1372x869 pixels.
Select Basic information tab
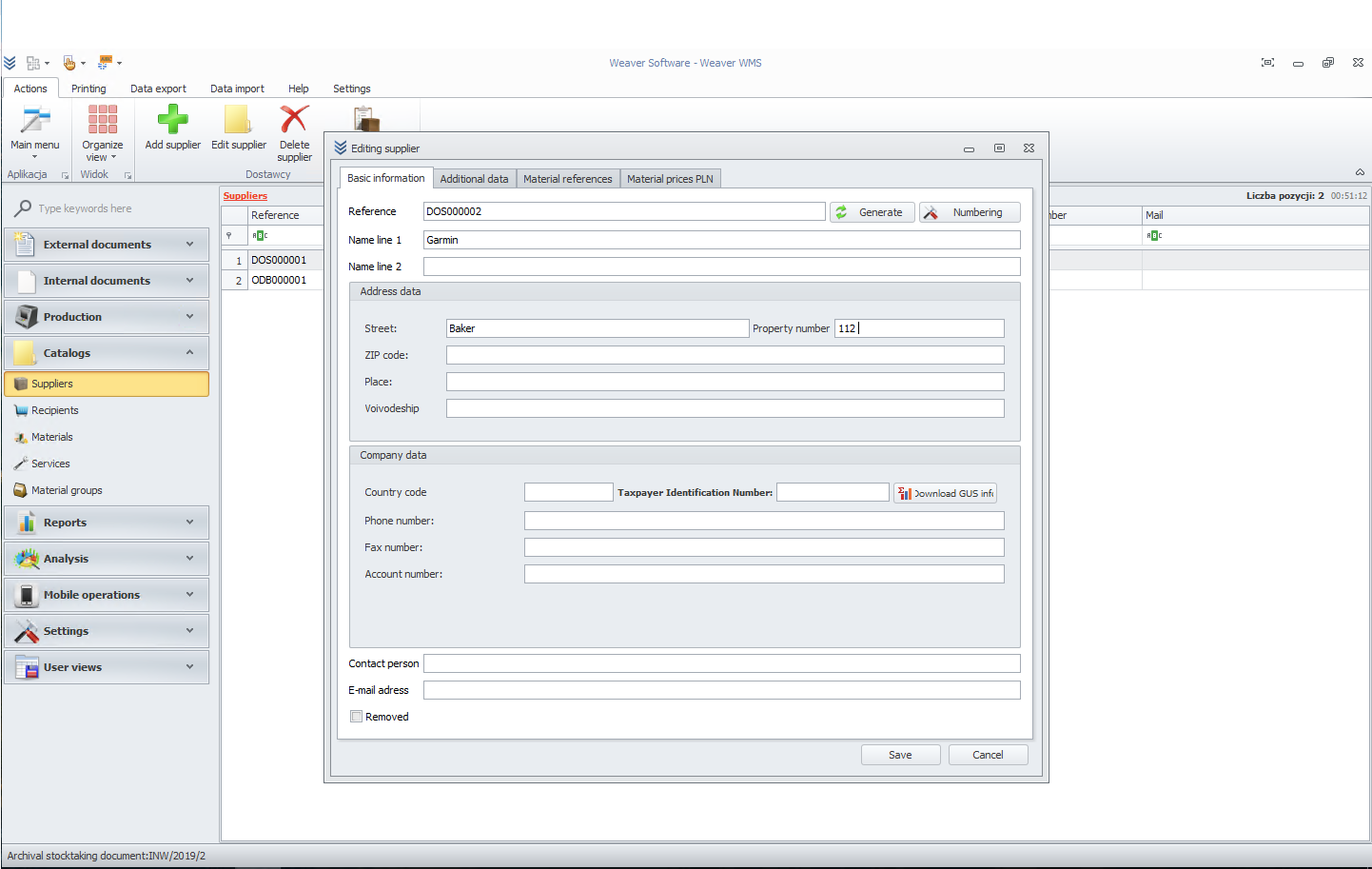[x=386, y=178]
